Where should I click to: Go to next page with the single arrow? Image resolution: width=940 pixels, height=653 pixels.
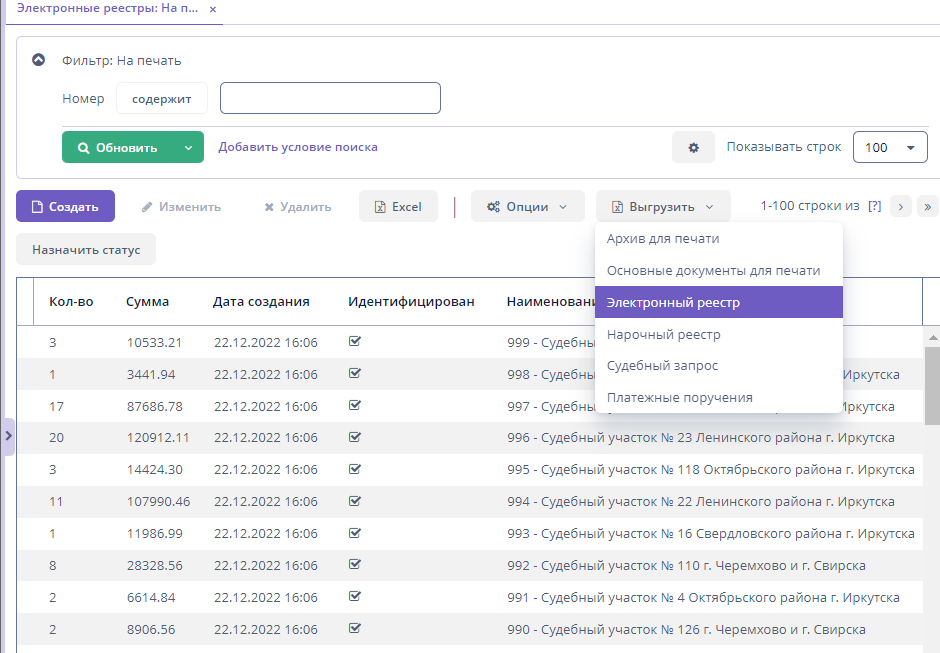coord(901,206)
